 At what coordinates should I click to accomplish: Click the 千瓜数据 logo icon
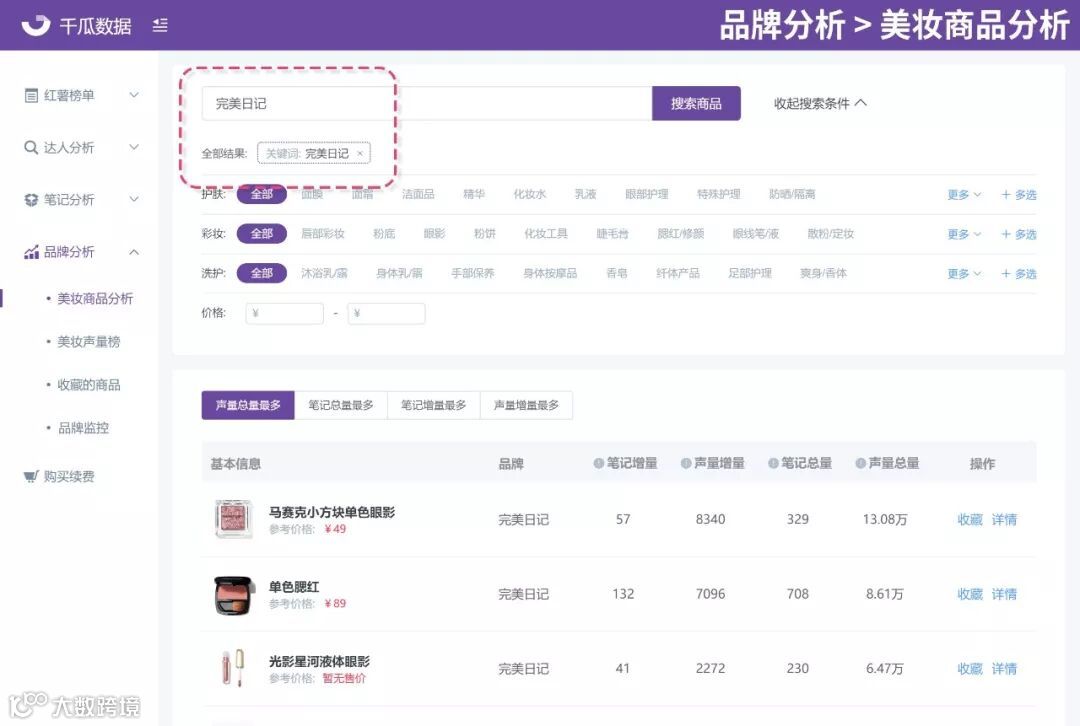point(36,25)
